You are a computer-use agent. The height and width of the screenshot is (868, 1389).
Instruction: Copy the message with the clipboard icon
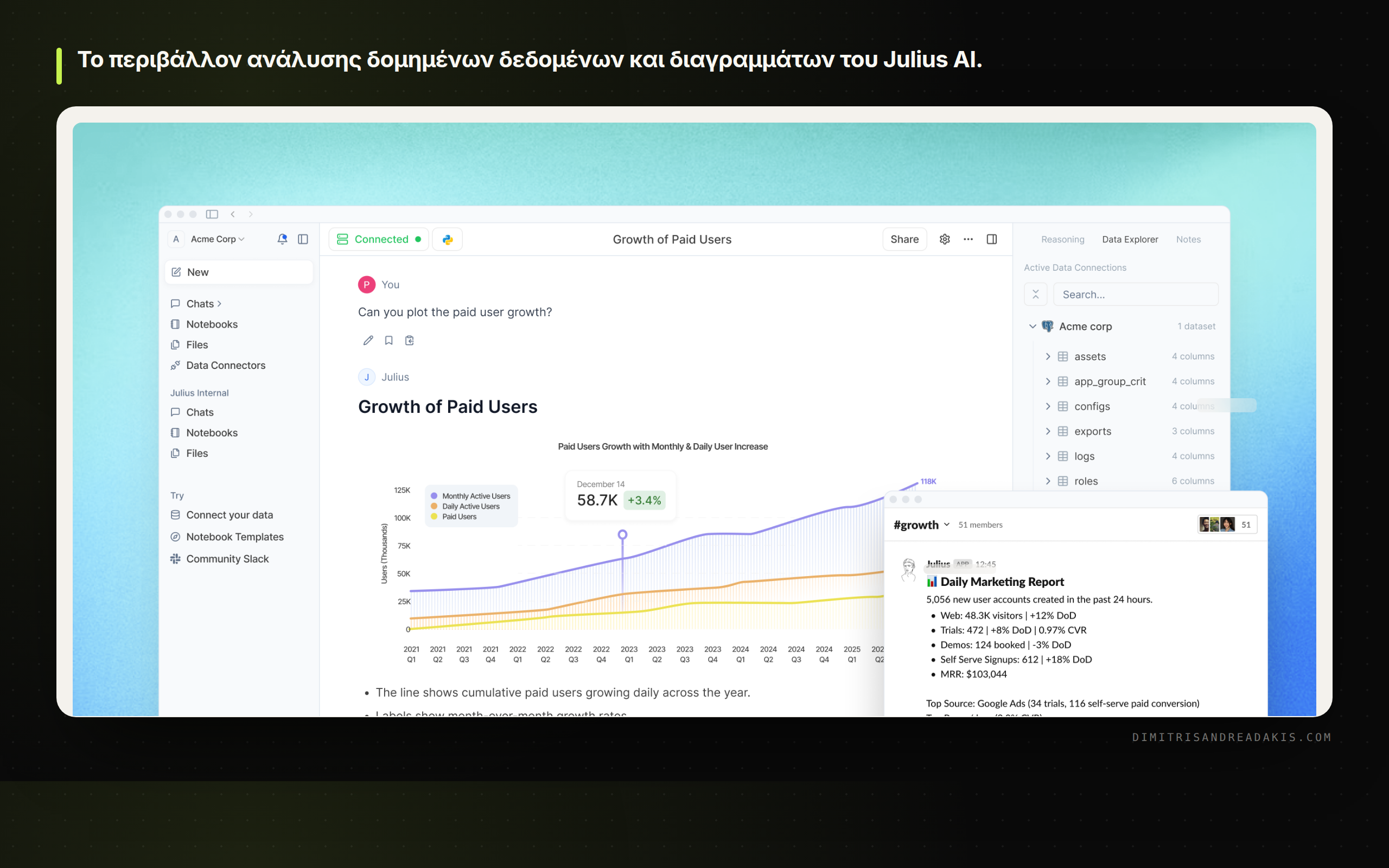(409, 341)
